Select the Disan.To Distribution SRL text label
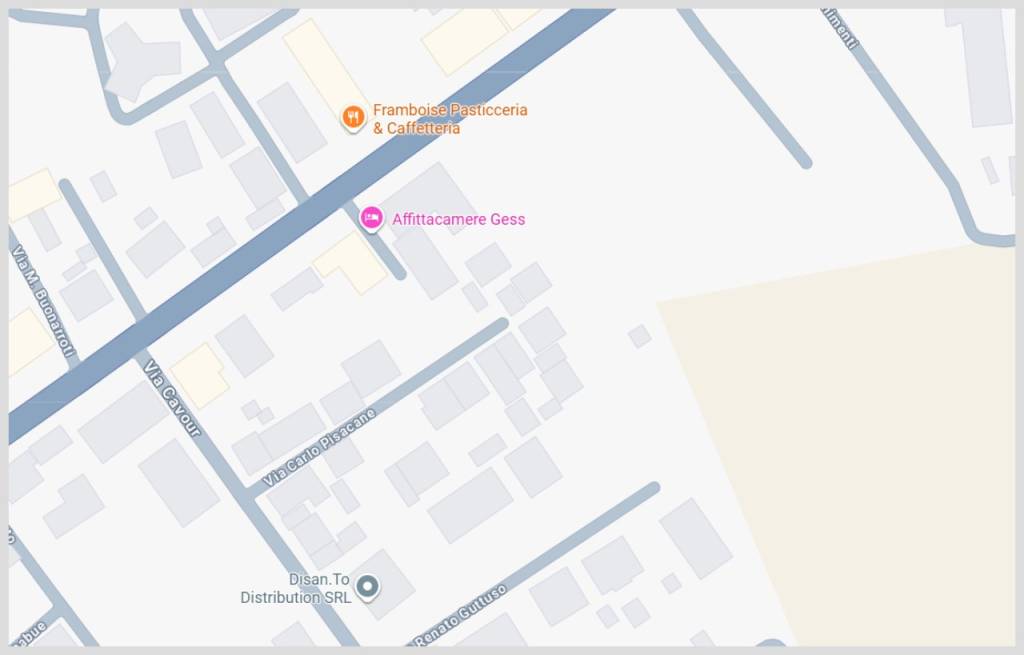This screenshot has height=655, width=1024. (x=295, y=588)
